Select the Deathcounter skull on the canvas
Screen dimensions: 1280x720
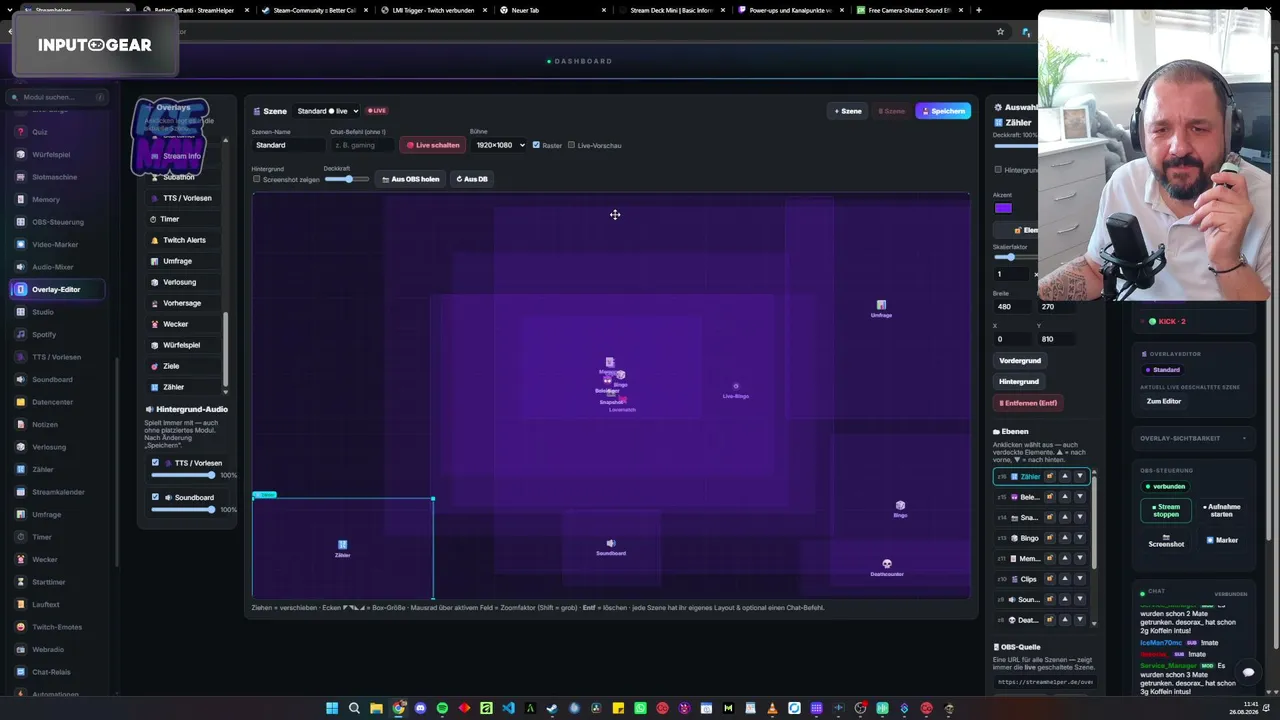coord(887,567)
